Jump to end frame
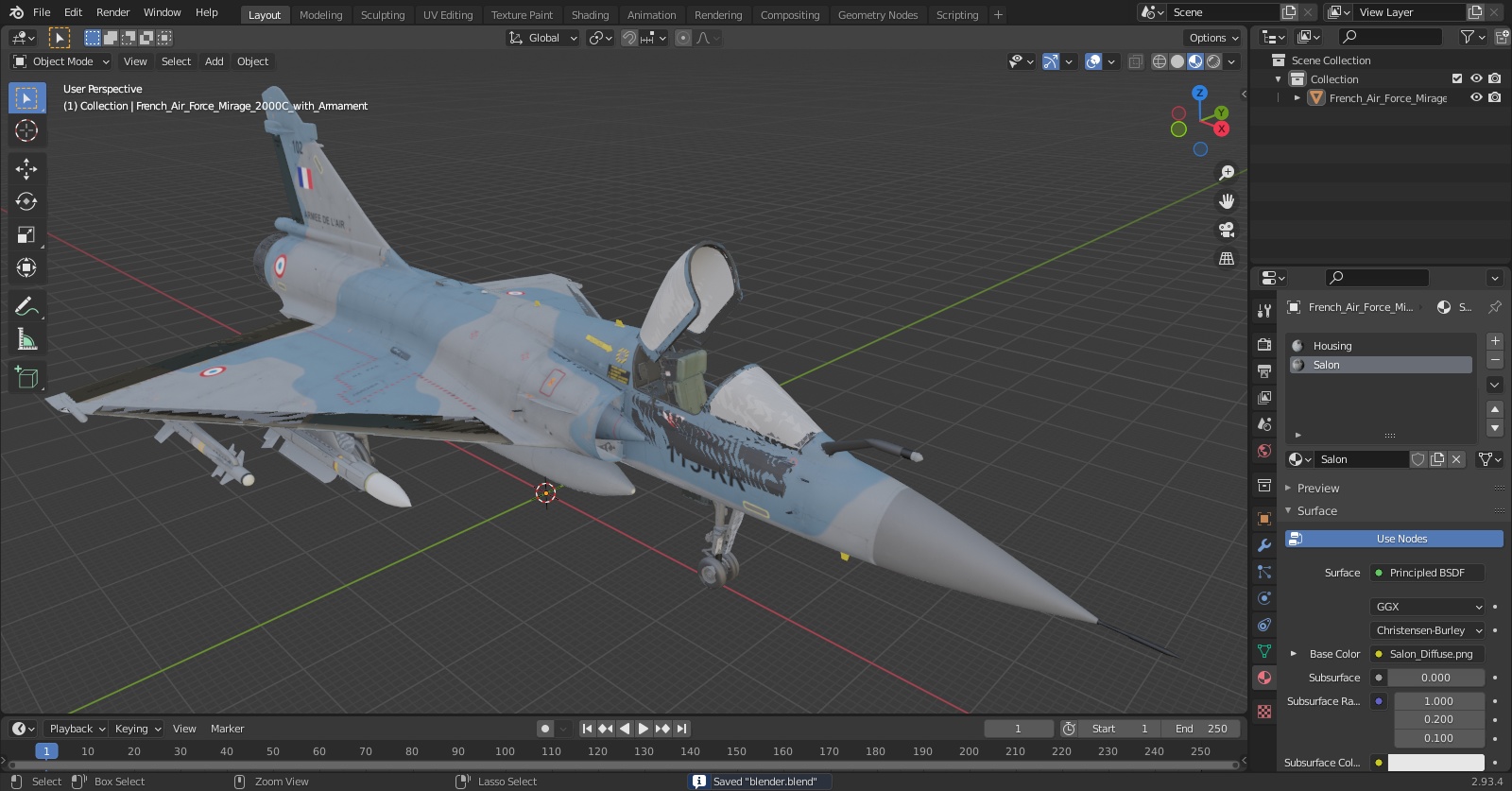This screenshot has width=1512, height=791. click(682, 729)
